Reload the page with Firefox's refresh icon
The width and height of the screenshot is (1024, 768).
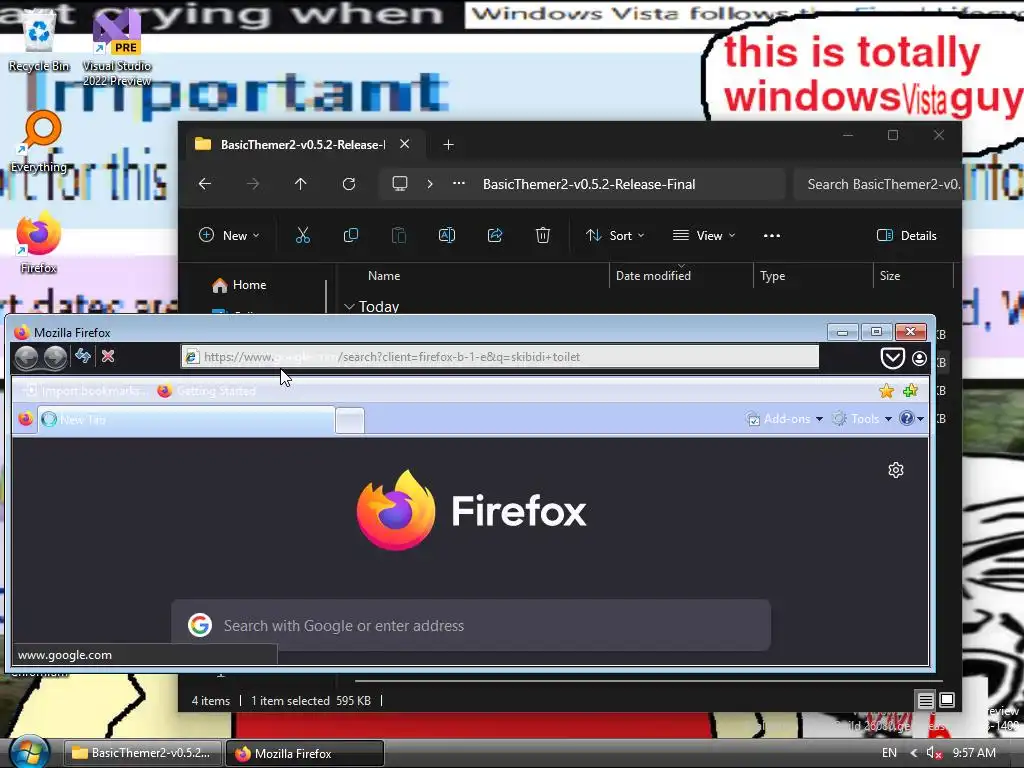pos(83,356)
